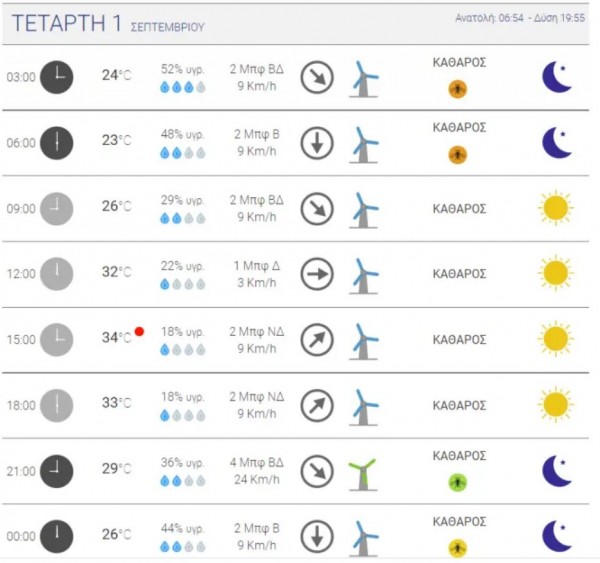600x563 pixels.
Task: Click the wind direction arrow at 12:00
Action: pyautogui.click(x=317, y=273)
